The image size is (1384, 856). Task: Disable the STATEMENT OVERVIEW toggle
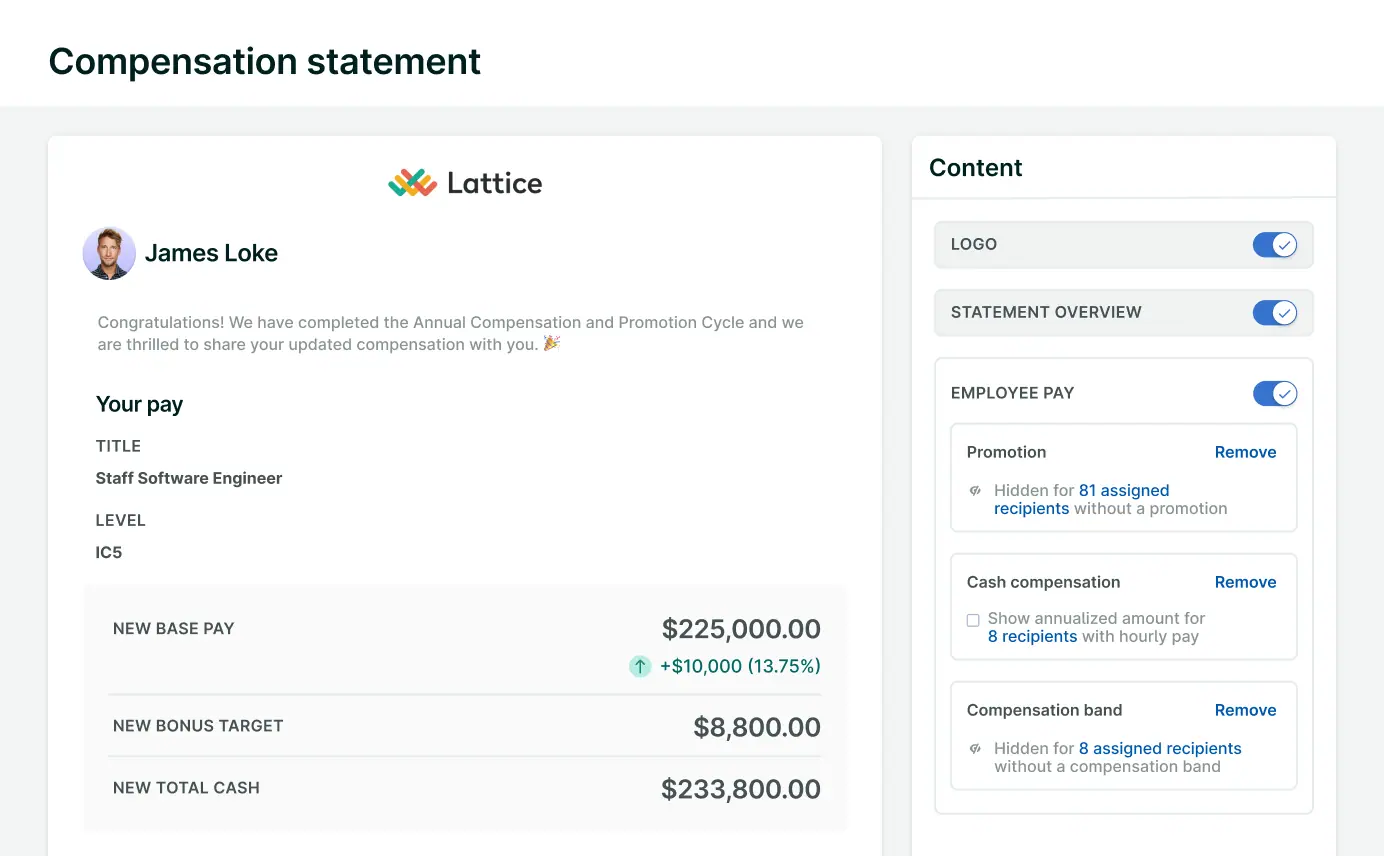click(1274, 313)
